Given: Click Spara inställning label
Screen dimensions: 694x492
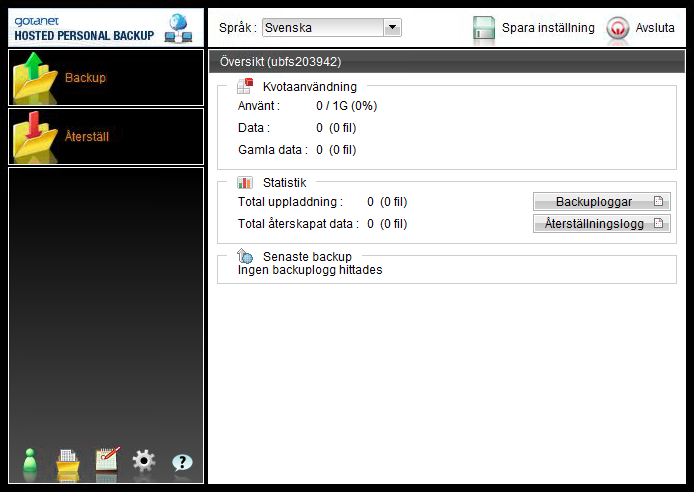Looking at the screenshot, I should (x=548, y=28).
